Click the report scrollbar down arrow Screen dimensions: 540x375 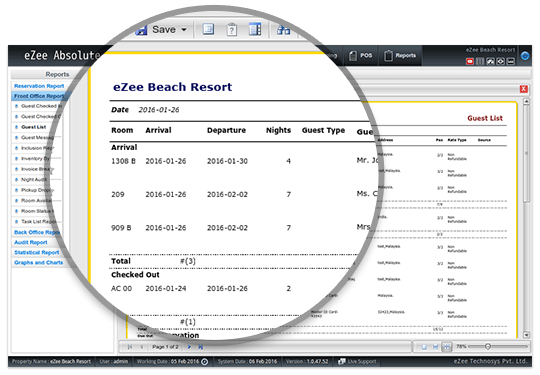tap(526, 335)
